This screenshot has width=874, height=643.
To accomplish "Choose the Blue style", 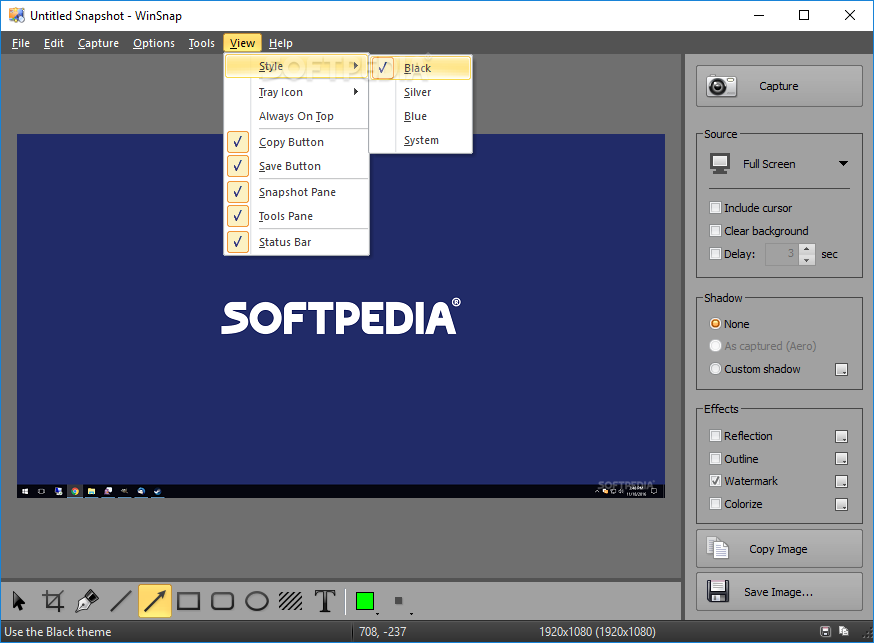I will [x=421, y=116].
